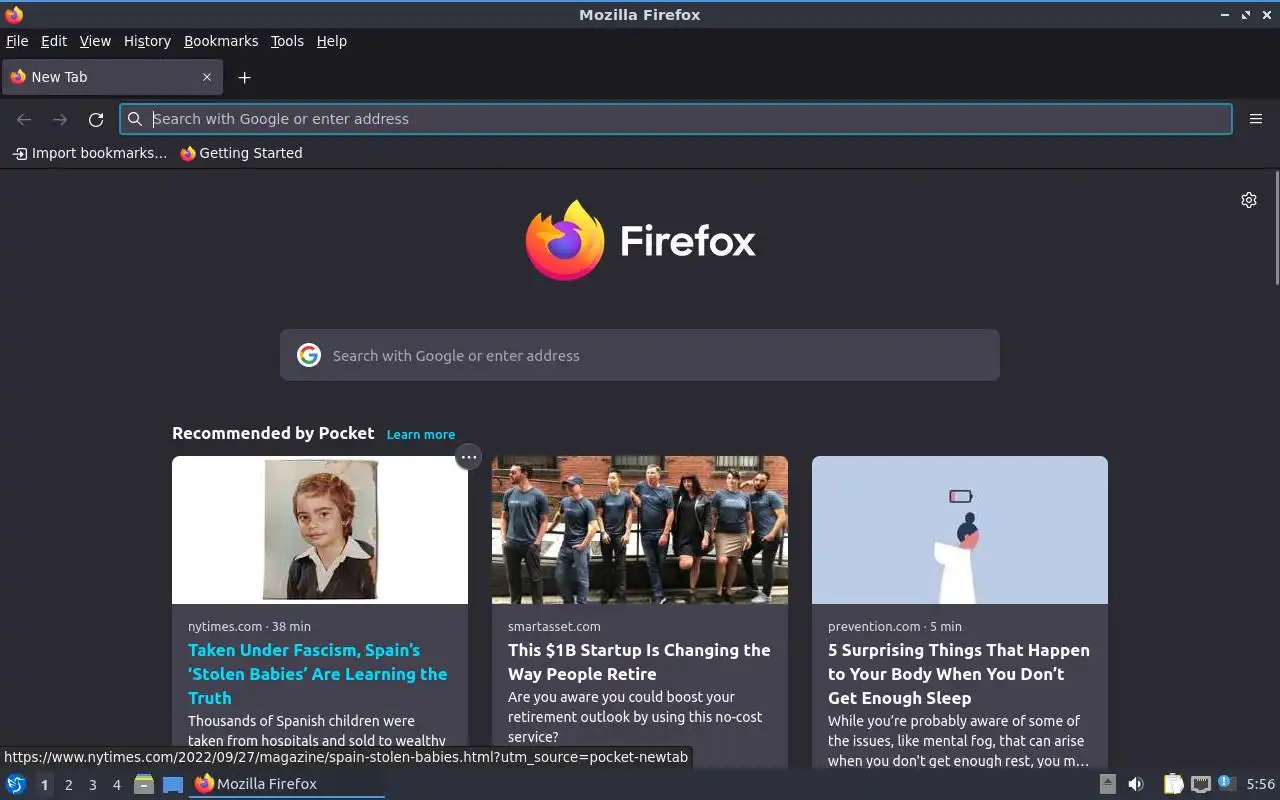Open the File menu

click(x=17, y=41)
